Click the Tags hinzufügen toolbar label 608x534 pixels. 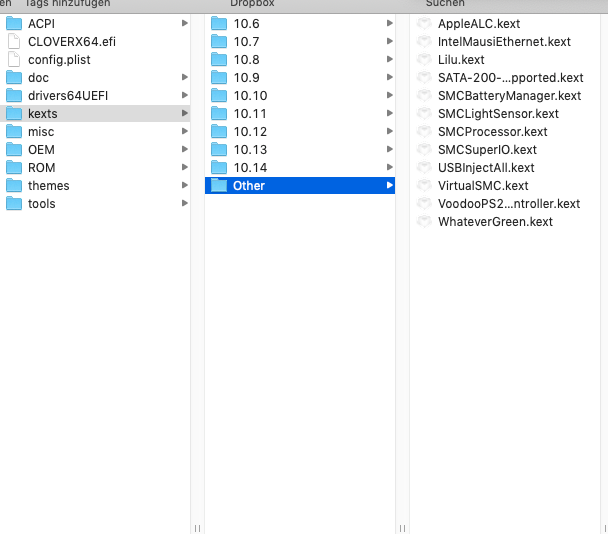click(x=67, y=3)
